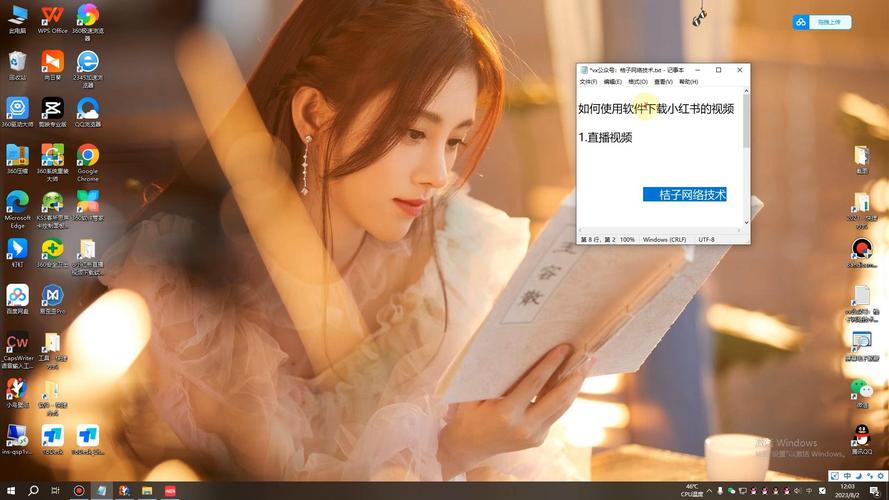The width and height of the screenshot is (889, 500).
Task: Click Notepad's vertical scrollbar down arrow
Action: pos(745,228)
